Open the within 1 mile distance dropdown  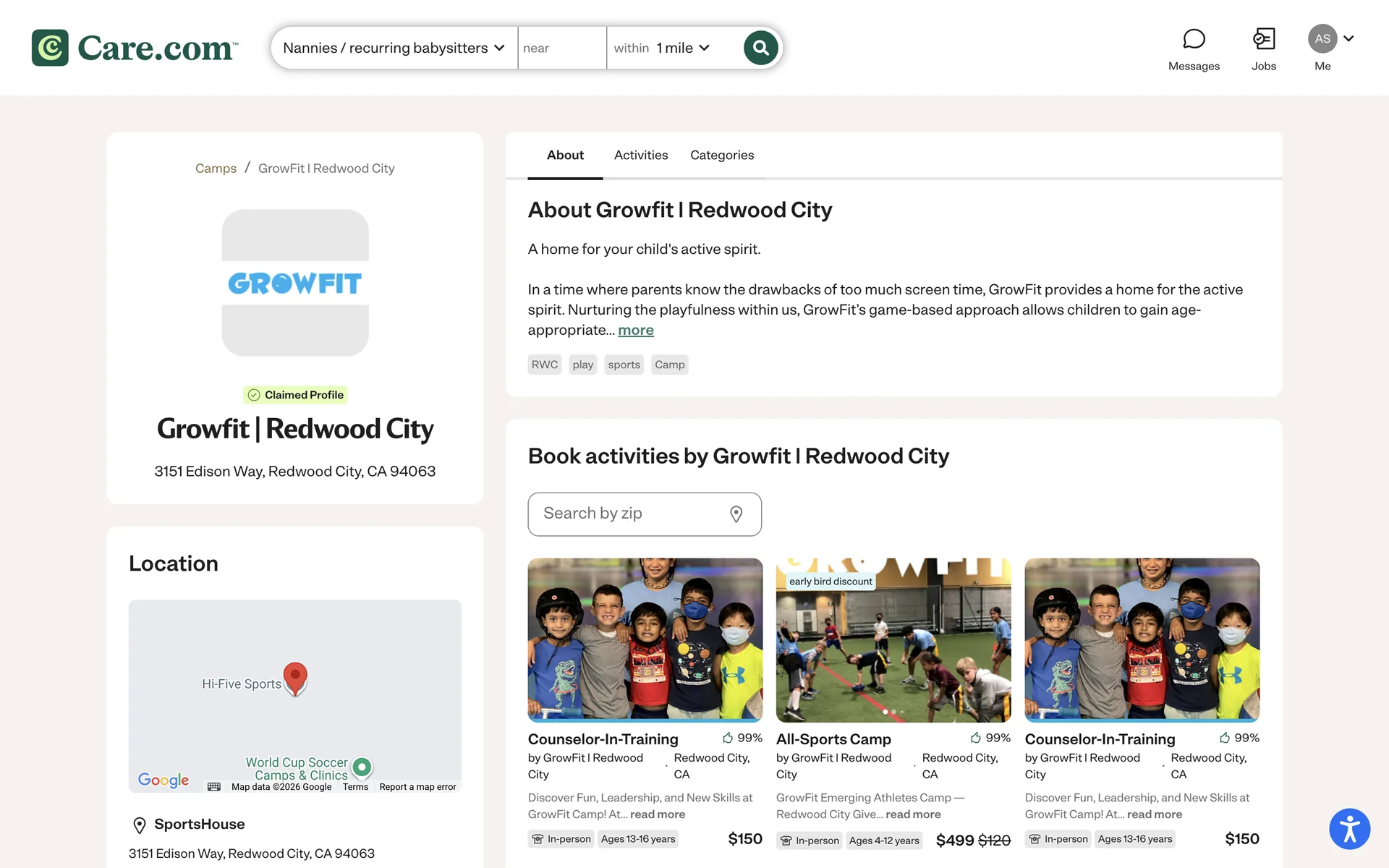coord(662,48)
